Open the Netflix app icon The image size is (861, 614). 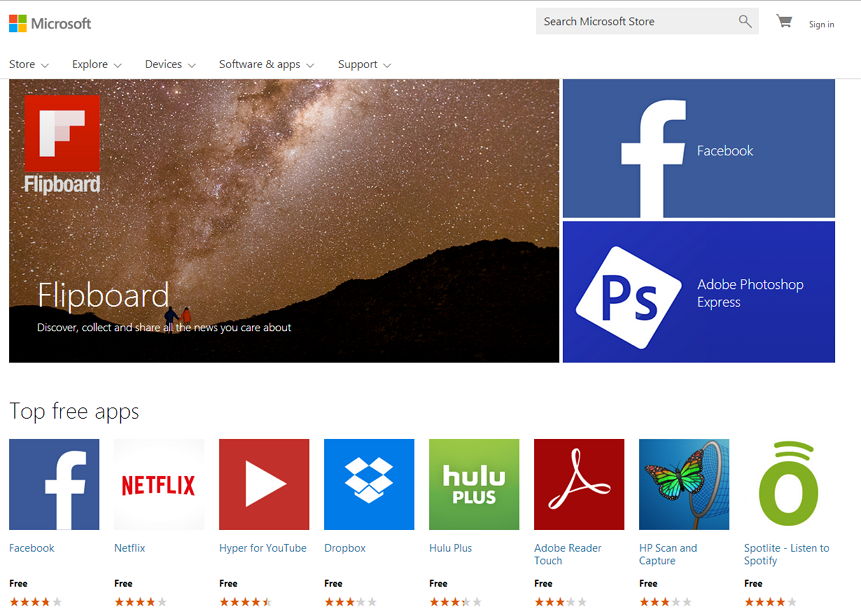[159, 484]
